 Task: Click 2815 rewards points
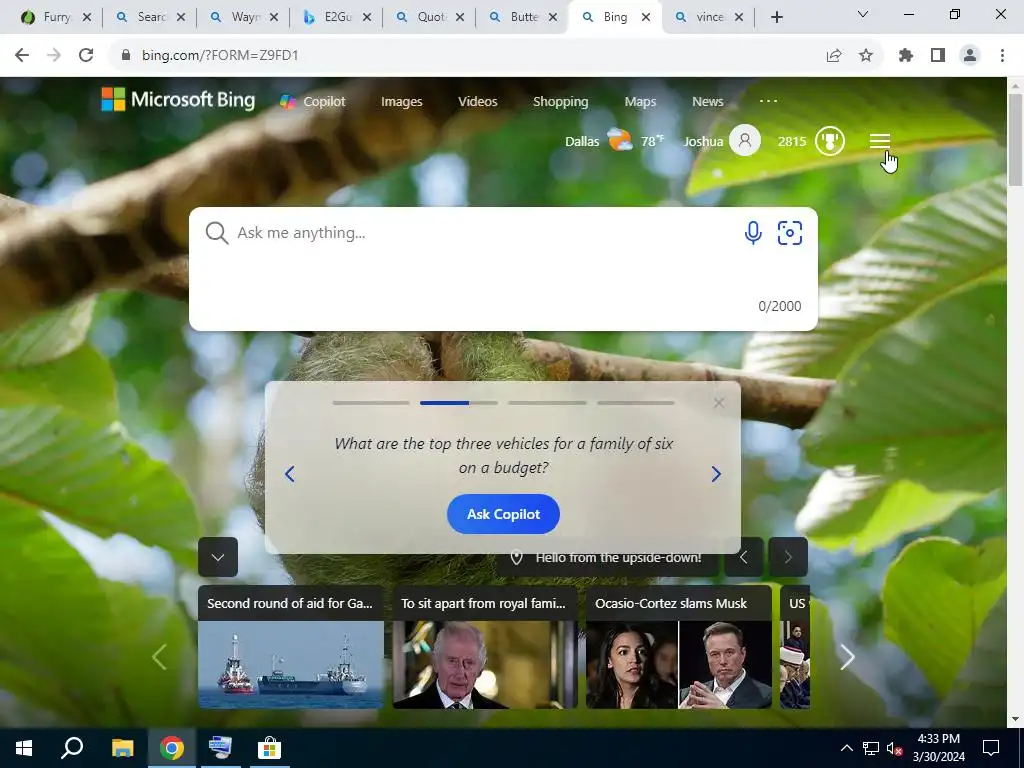pos(792,141)
